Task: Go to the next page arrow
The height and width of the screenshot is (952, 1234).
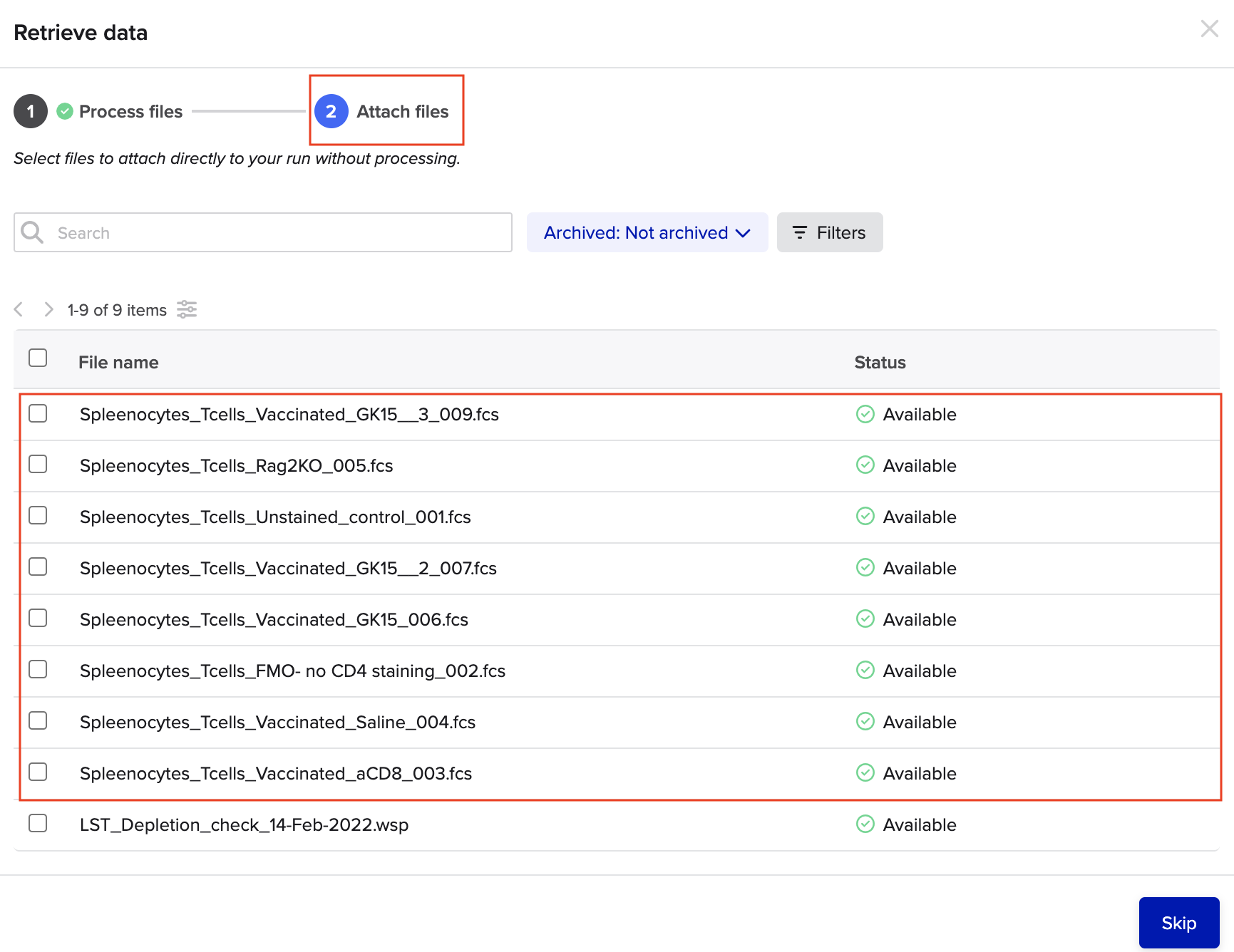Action: tap(48, 309)
